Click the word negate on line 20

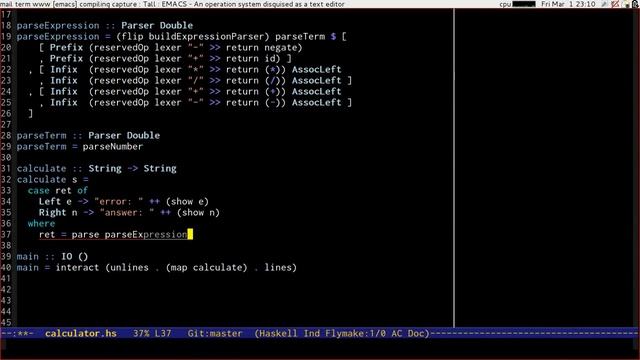point(280,47)
